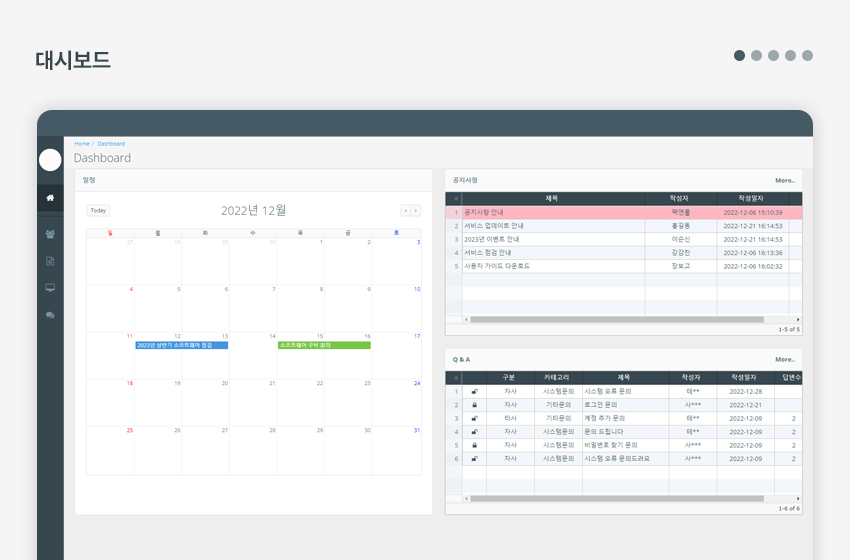This screenshot has height=560, width=850.
Task: Open the 서비스 업데이트 안내 notice row
Action: (x=494, y=226)
